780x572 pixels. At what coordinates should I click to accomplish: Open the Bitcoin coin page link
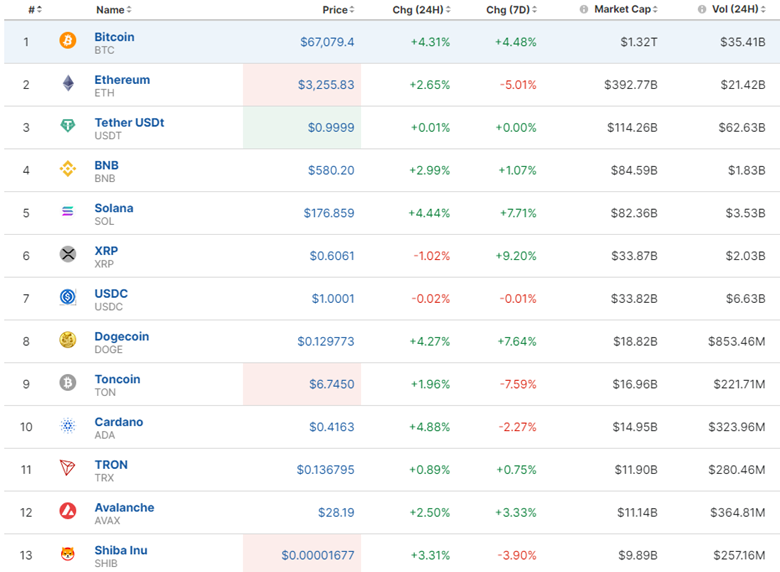pos(114,37)
